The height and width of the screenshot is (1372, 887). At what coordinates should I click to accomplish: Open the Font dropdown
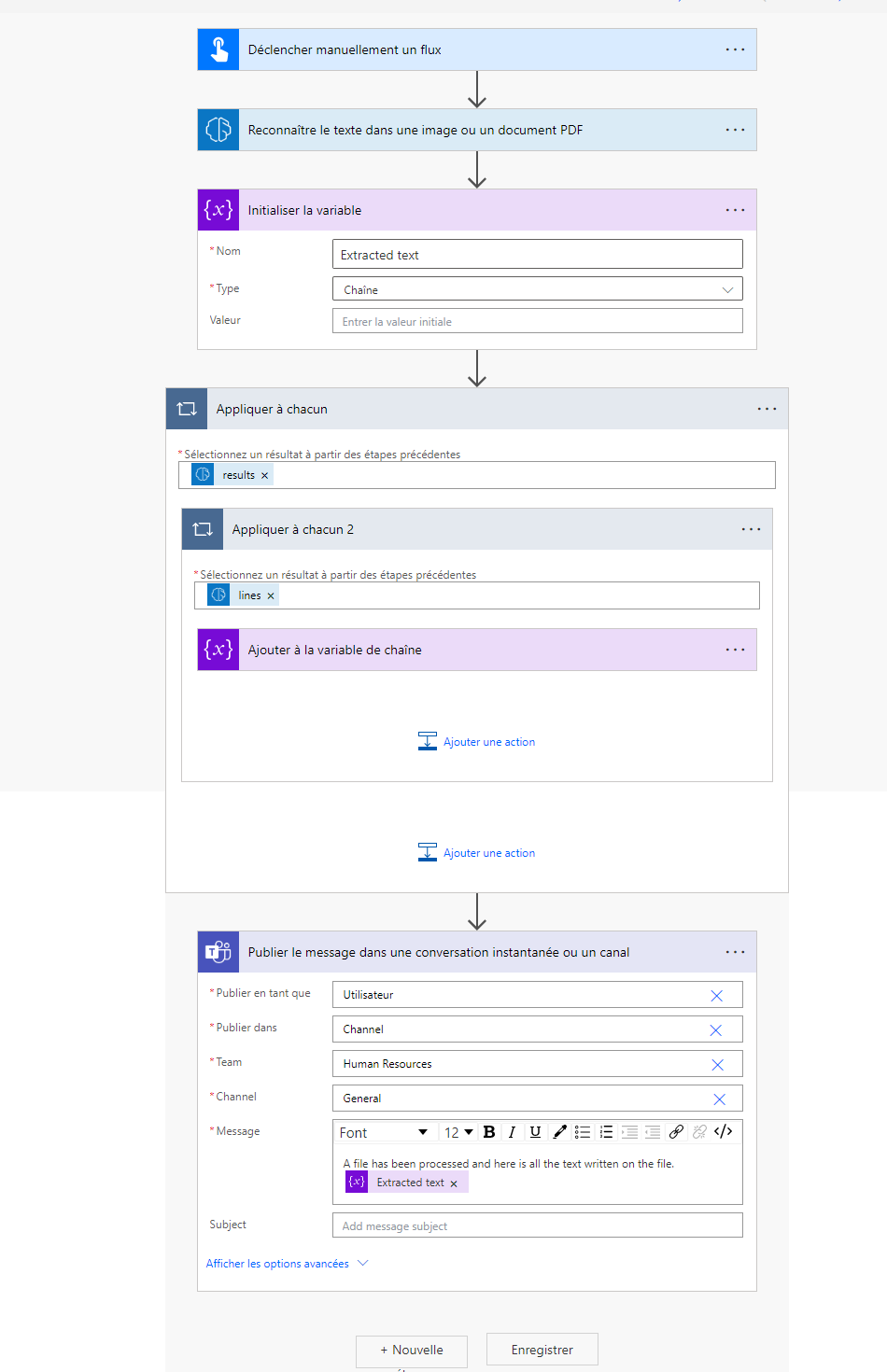[x=384, y=1132]
